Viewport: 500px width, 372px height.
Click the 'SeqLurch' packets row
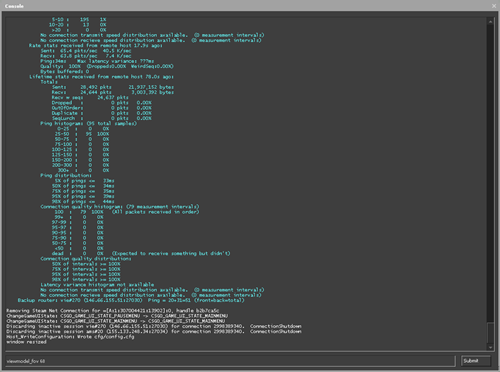pyautogui.click(x=102, y=118)
